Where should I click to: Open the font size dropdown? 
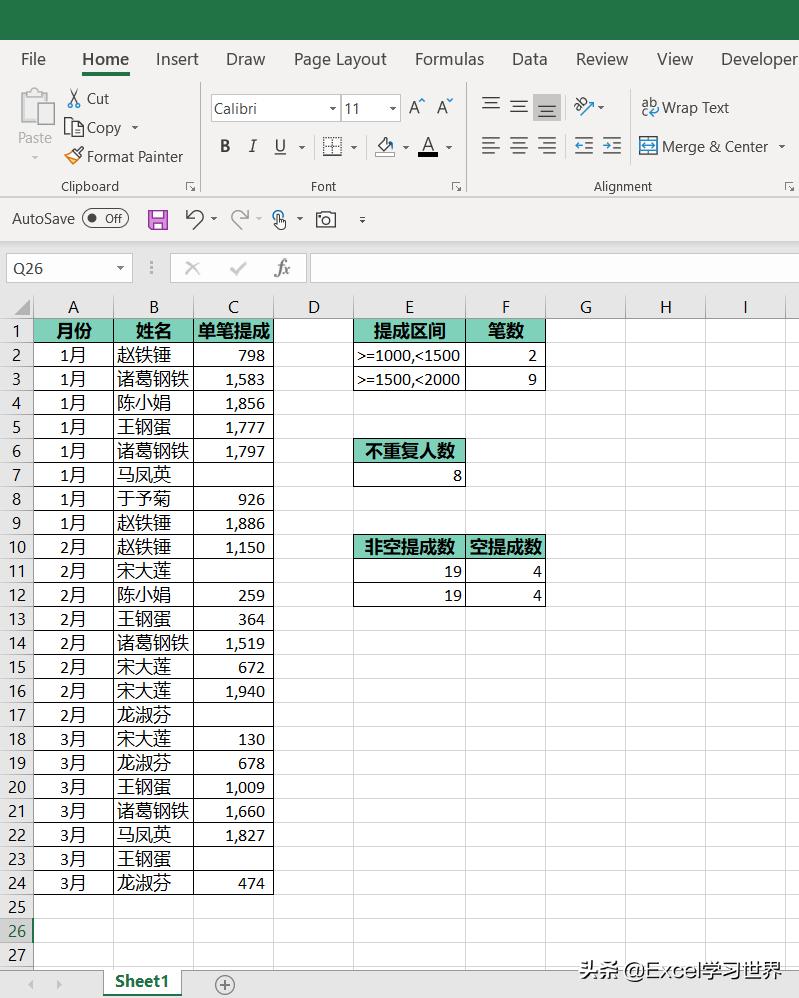[x=393, y=109]
